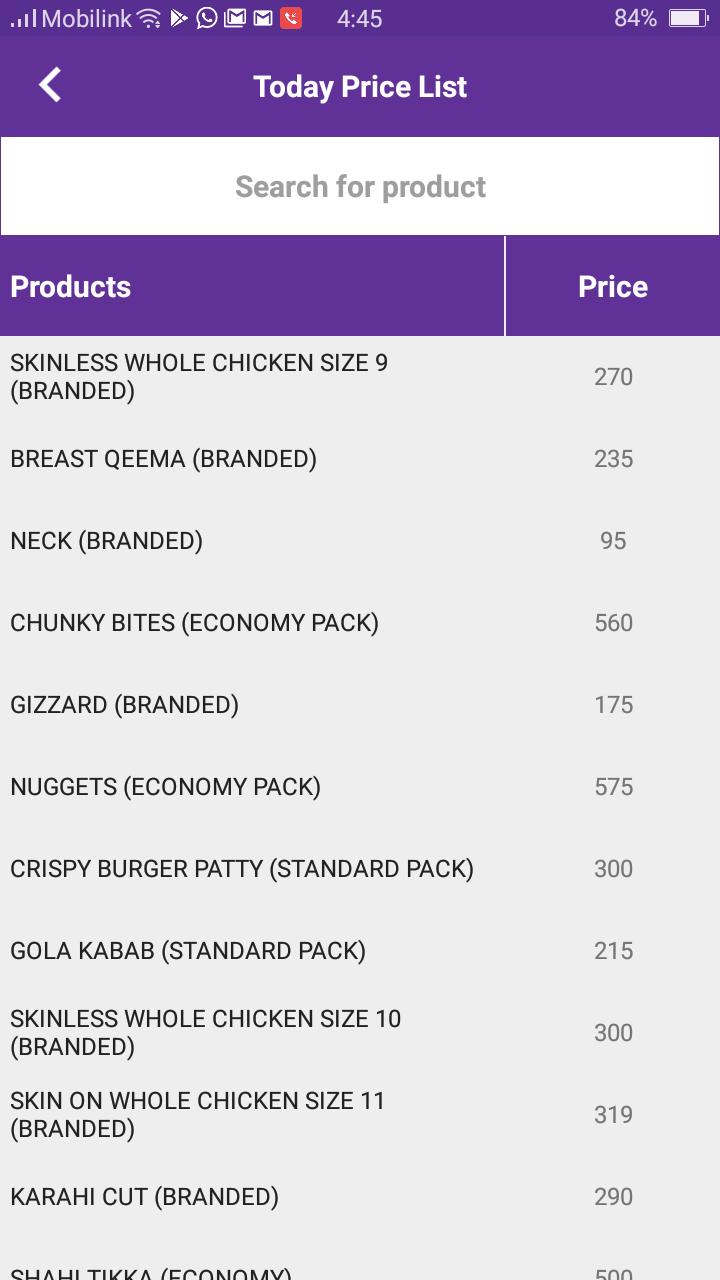
Task: Tap Nuggets (Economy Pack) item
Action: 360,787
